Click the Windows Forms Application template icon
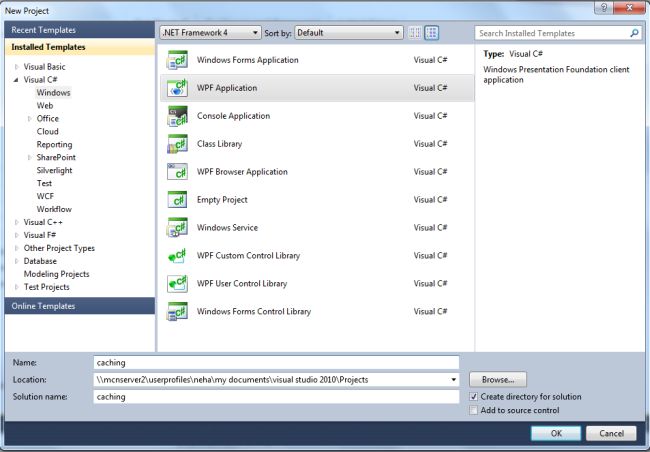650x452 pixels. coord(177,60)
